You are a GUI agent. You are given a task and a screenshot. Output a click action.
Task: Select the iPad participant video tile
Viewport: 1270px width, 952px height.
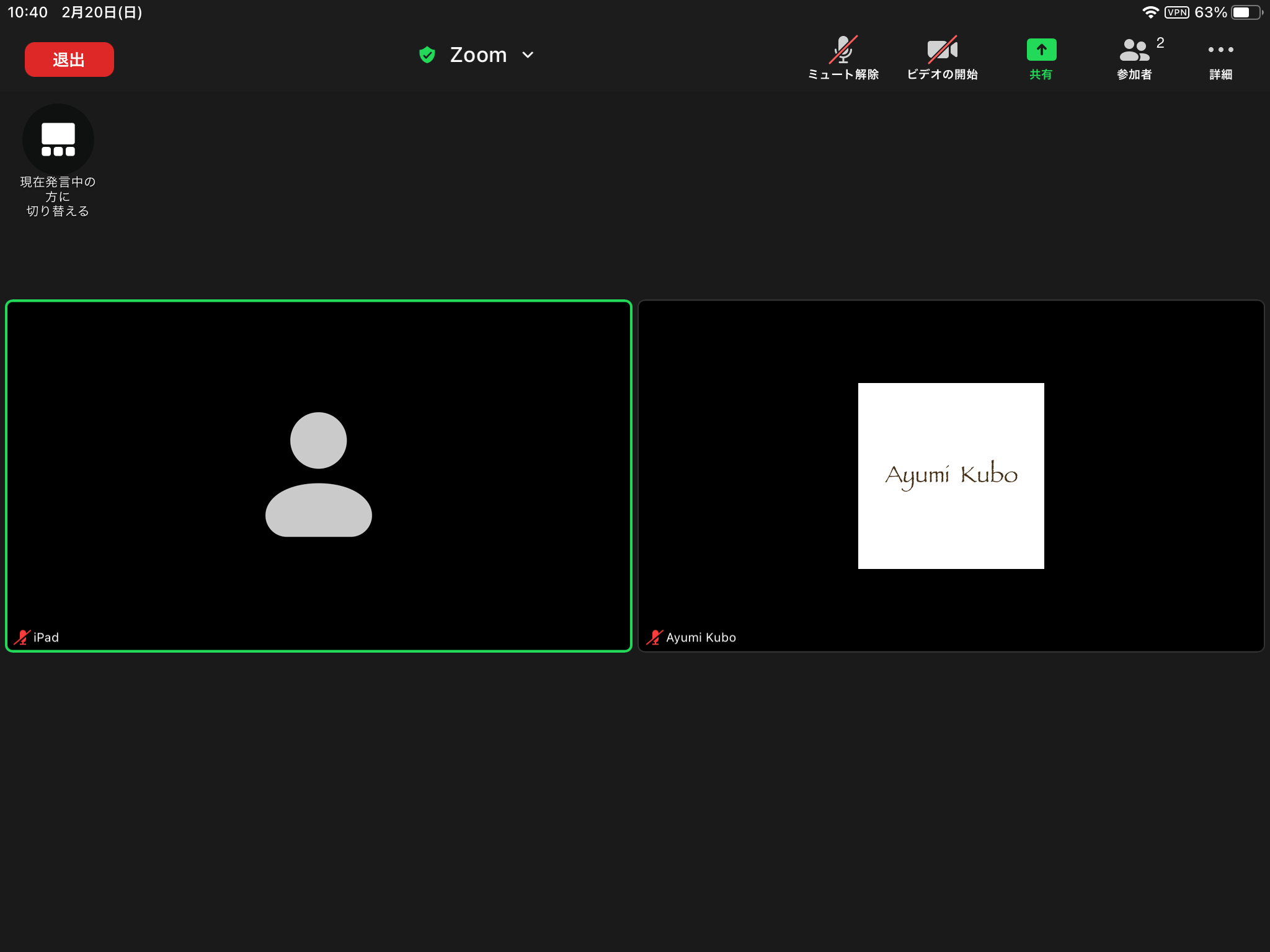[x=319, y=476]
